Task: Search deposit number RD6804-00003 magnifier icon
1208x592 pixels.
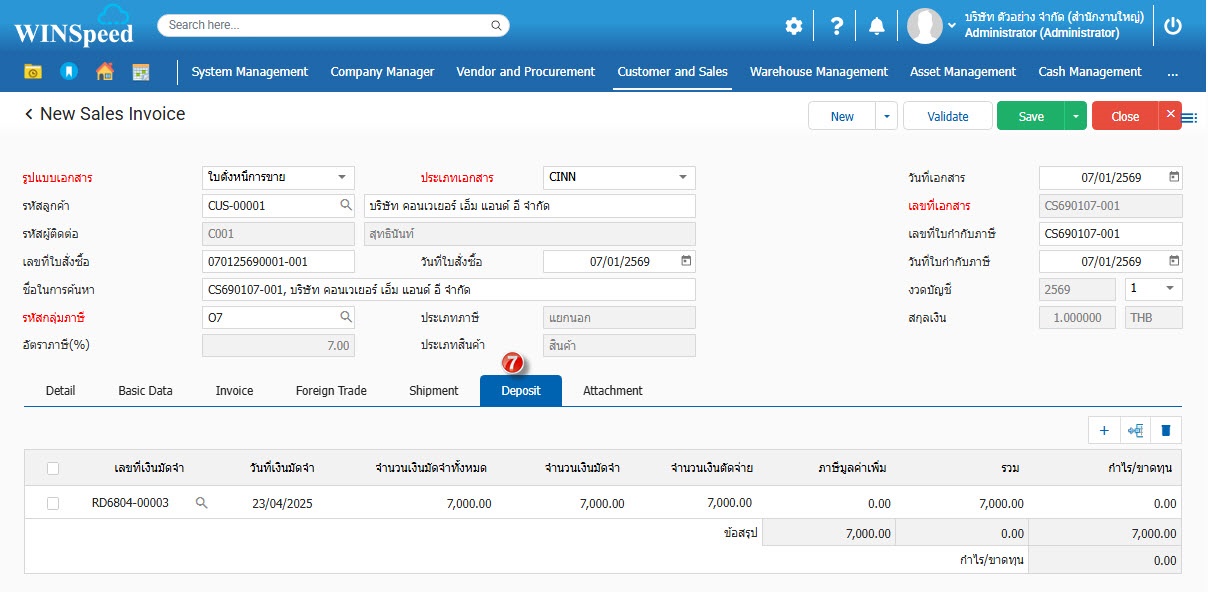Action: tap(201, 503)
